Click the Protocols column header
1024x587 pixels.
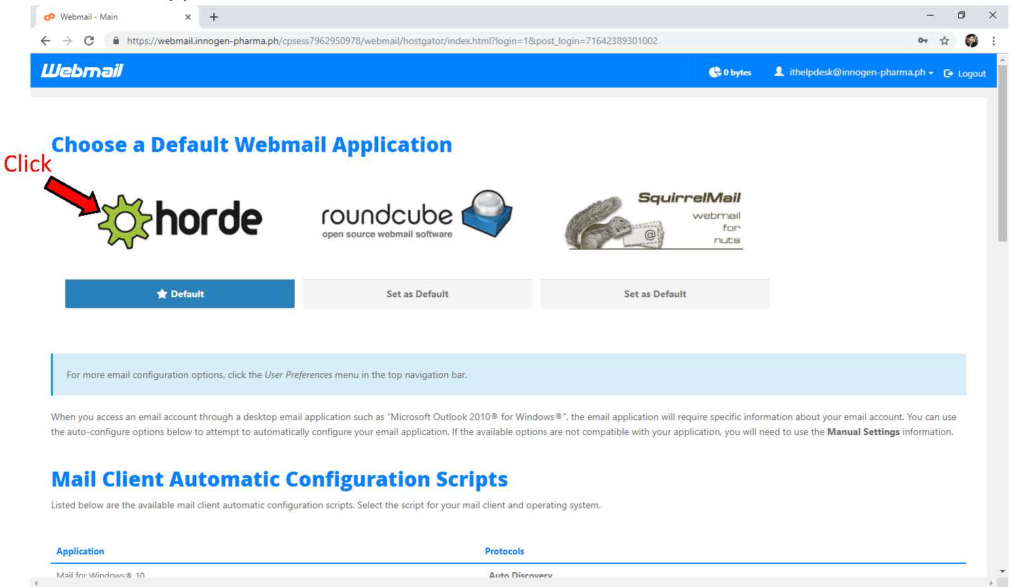pos(504,551)
